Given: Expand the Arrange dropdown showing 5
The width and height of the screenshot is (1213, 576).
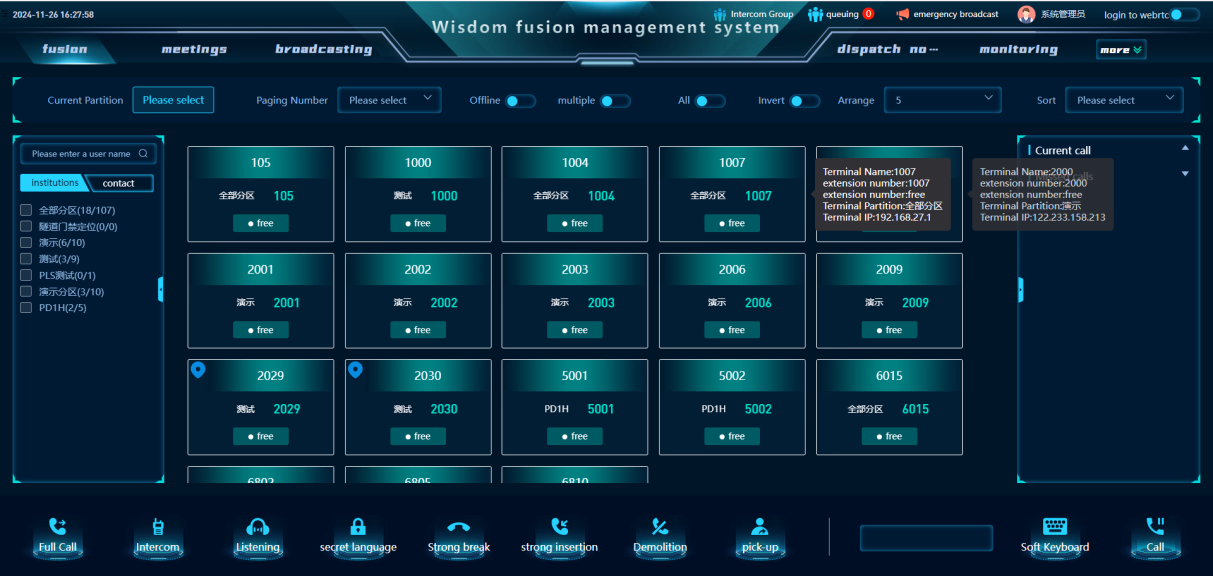Looking at the screenshot, I should click(x=944, y=100).
